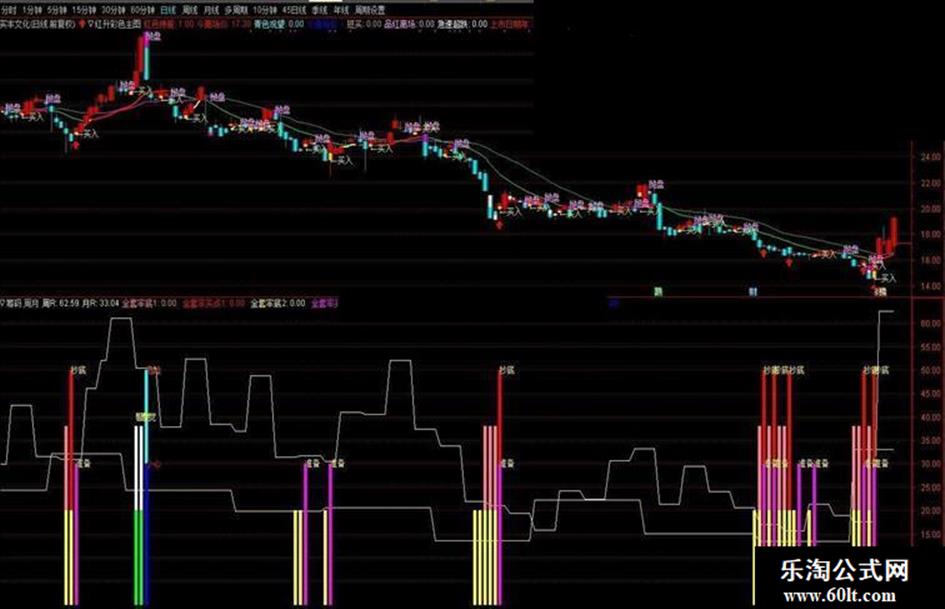Click the 55.00 indicator axis label
Viewport: 945px width, 609px height.
point(931,347)
